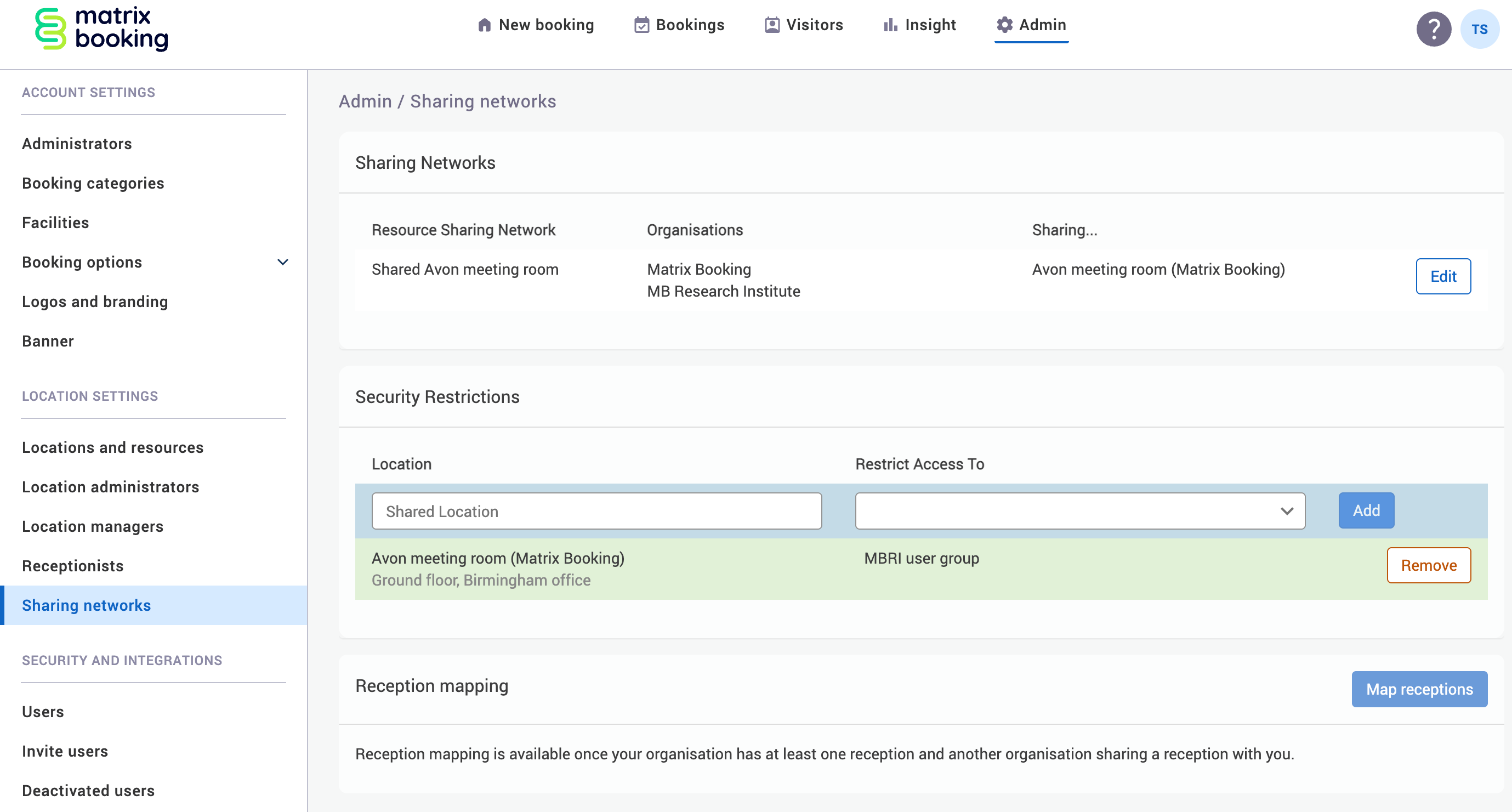Click the Visitors badge icon

pos(772,25)
